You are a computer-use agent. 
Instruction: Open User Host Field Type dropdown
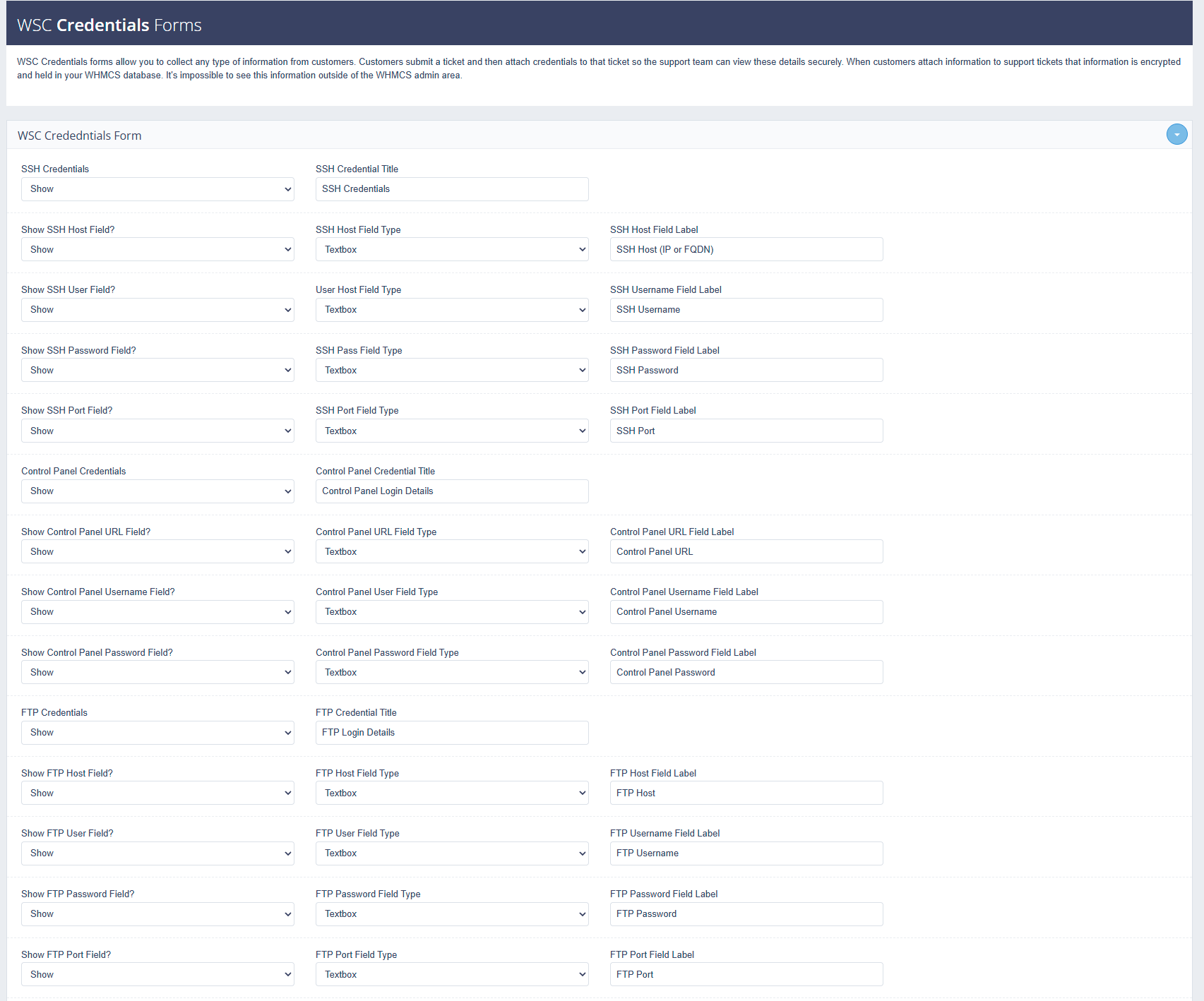click(x=452, y=310)
